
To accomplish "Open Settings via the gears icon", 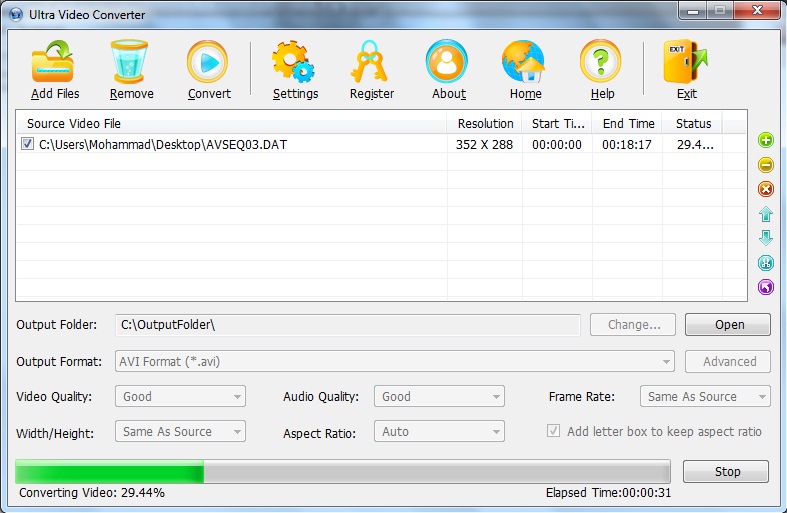I will point(294,62).
